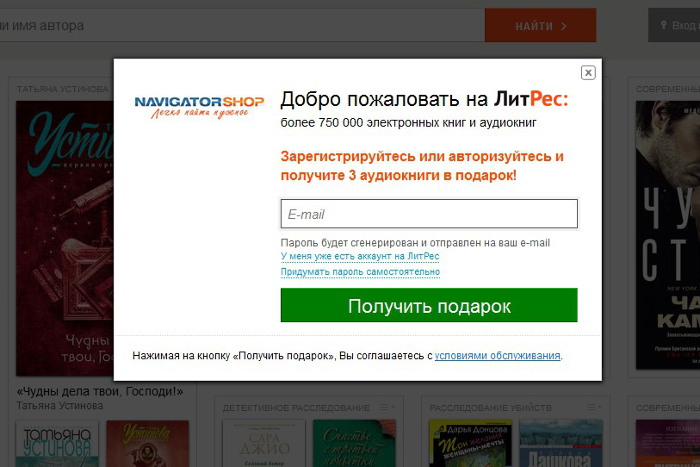
Task: Expand menu next to Детективное расследование
Action: click(387, 407)
